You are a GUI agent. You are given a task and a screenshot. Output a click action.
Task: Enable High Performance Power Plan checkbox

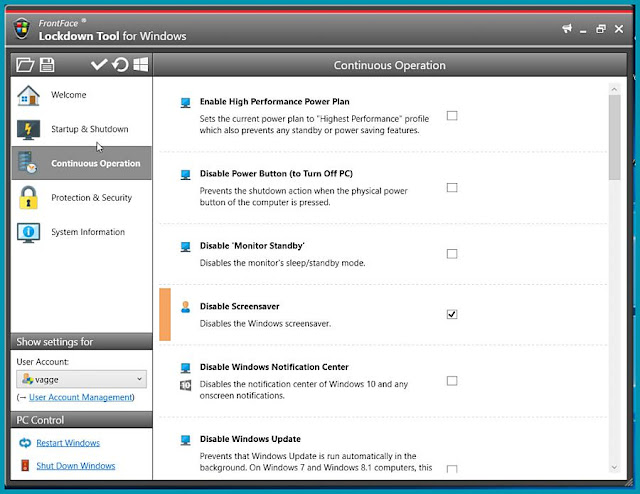pyautogui.click(x=452, y=116)
